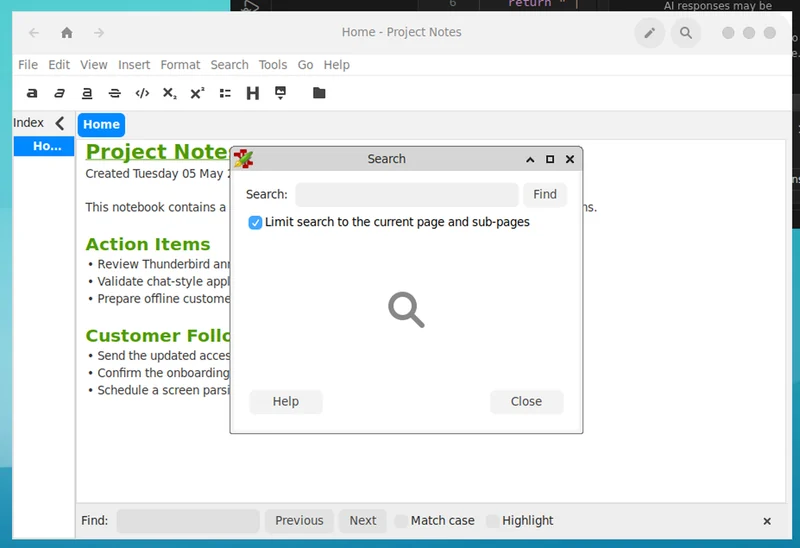The width and height of the screenshot is (800, 548).
Task: Click the Action Items heading
Action: [148, 244]
